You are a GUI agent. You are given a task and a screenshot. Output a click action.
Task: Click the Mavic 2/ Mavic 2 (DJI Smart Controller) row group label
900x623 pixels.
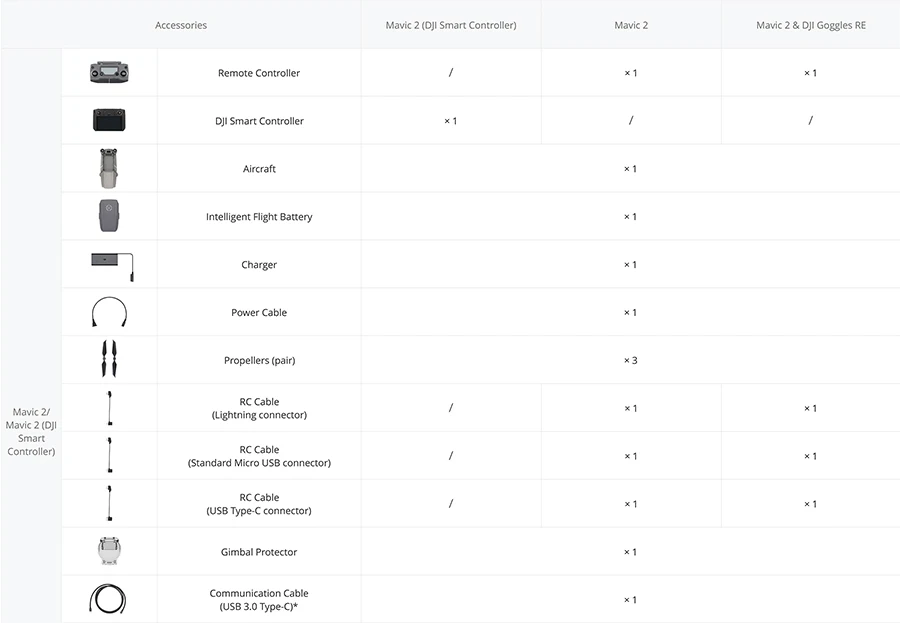(x=31, y=431)
